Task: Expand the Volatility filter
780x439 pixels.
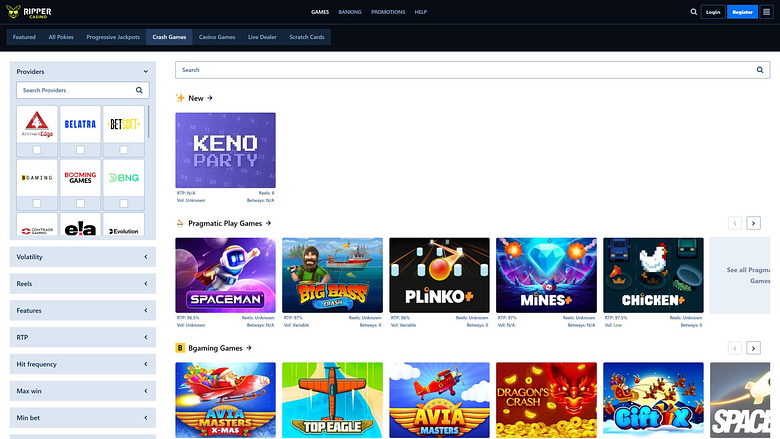Action: tap(83, 257)
